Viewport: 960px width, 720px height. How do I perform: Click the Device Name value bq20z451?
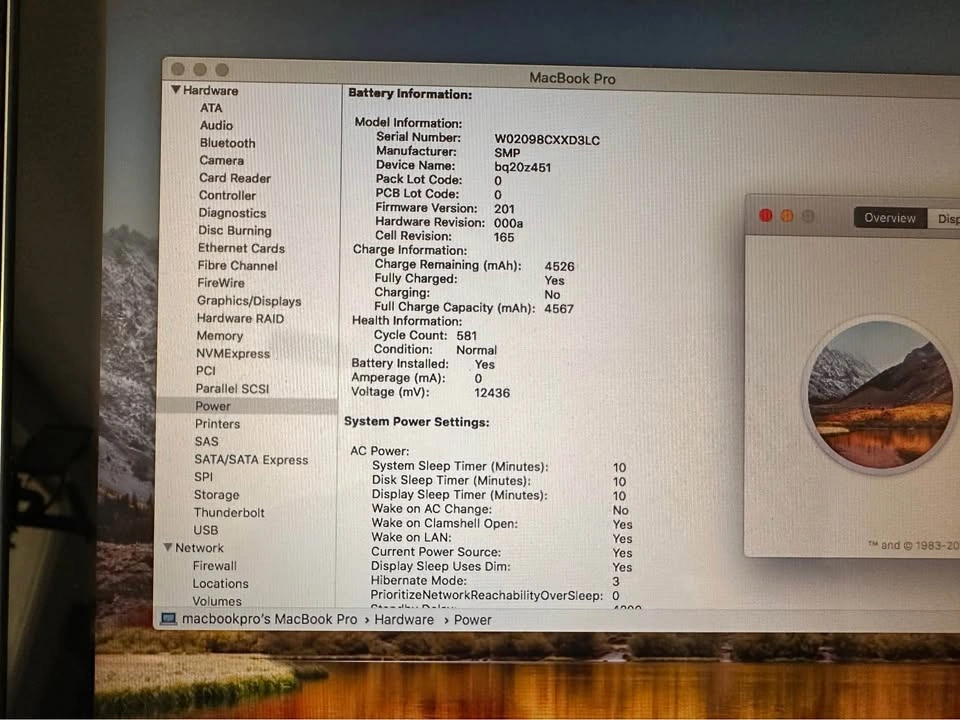[522, 167]
